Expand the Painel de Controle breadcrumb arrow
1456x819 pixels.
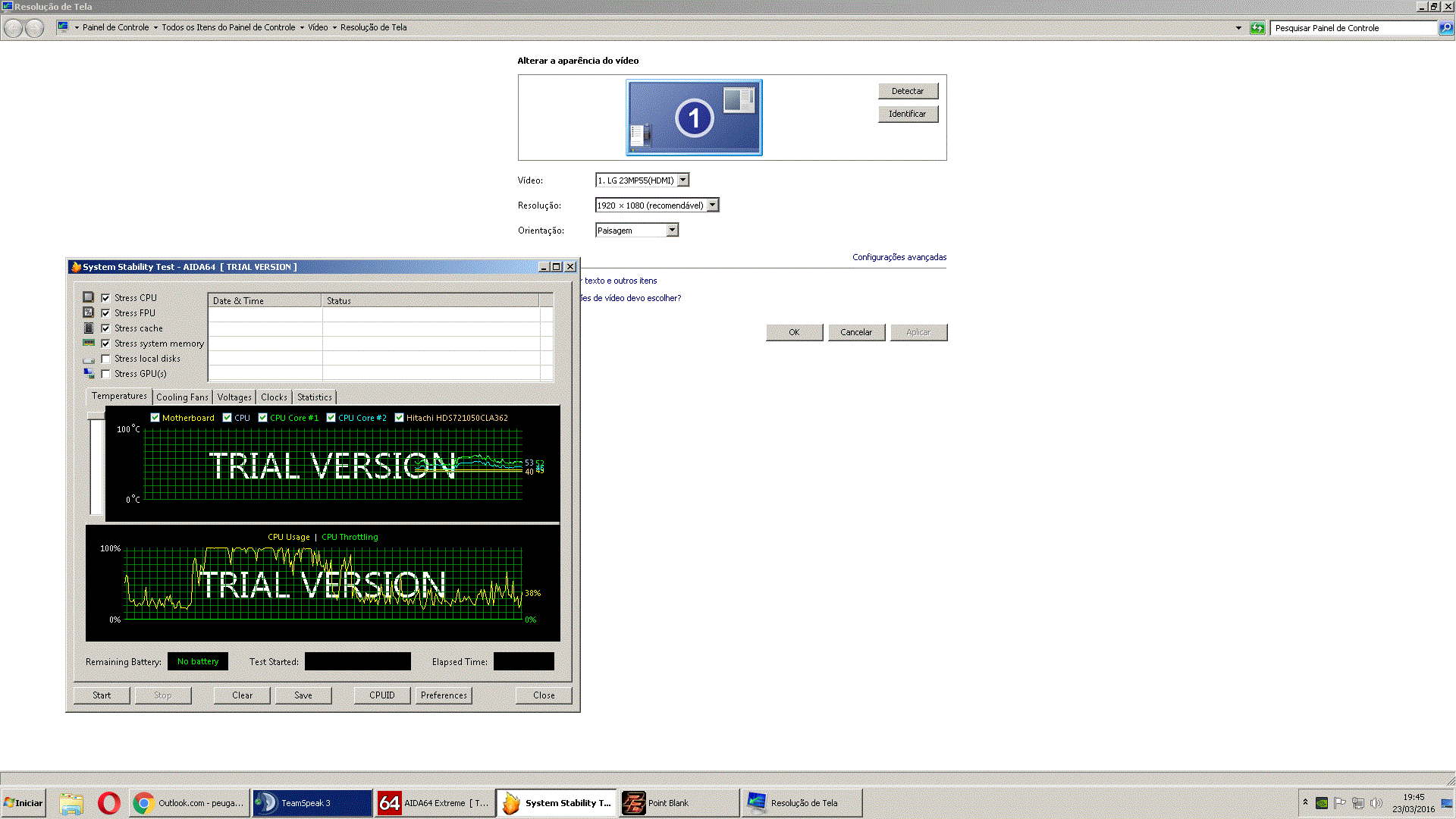click(155, 28)
